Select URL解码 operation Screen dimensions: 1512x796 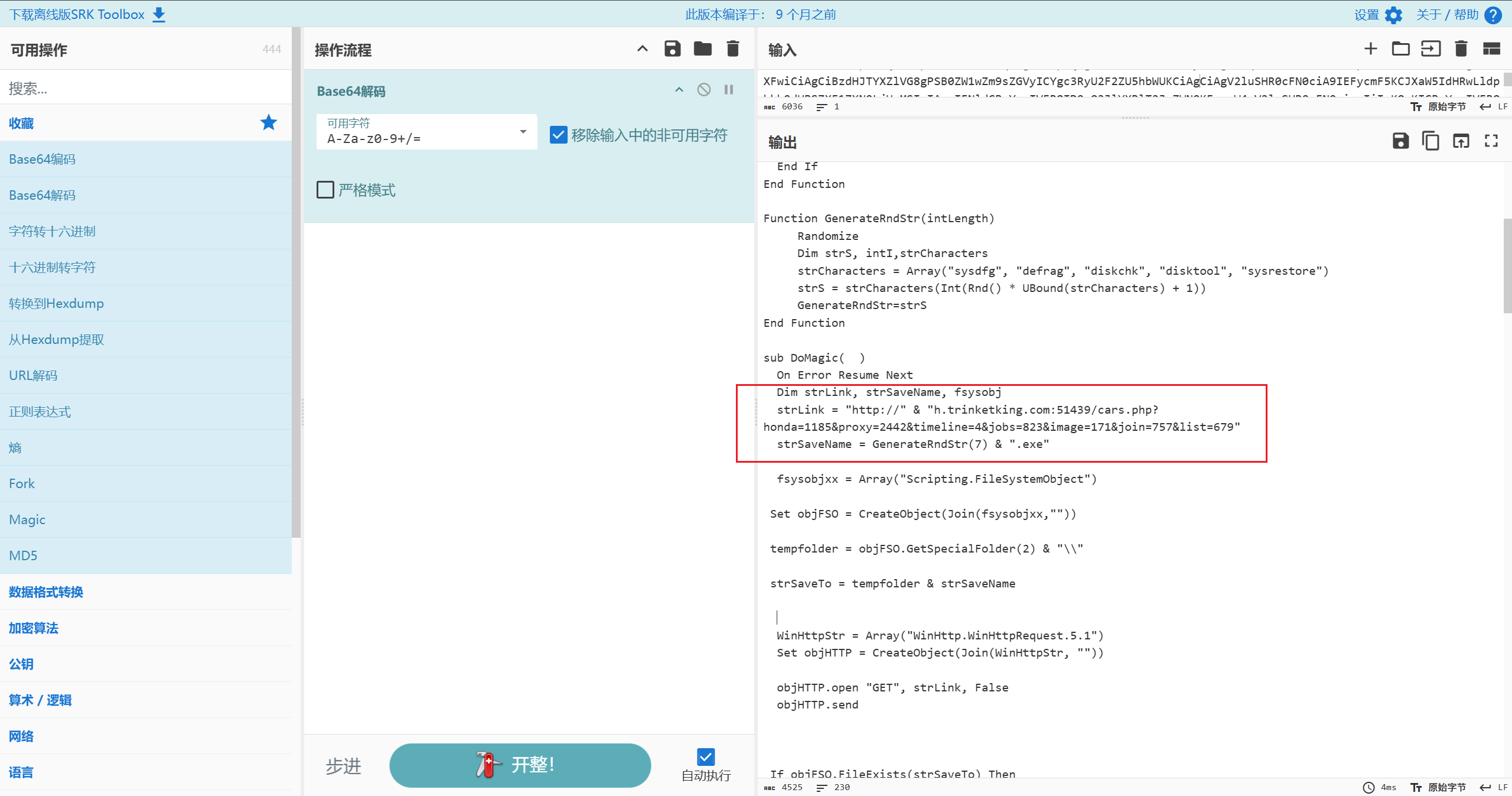pyautogui.click(x=146, y=376)
